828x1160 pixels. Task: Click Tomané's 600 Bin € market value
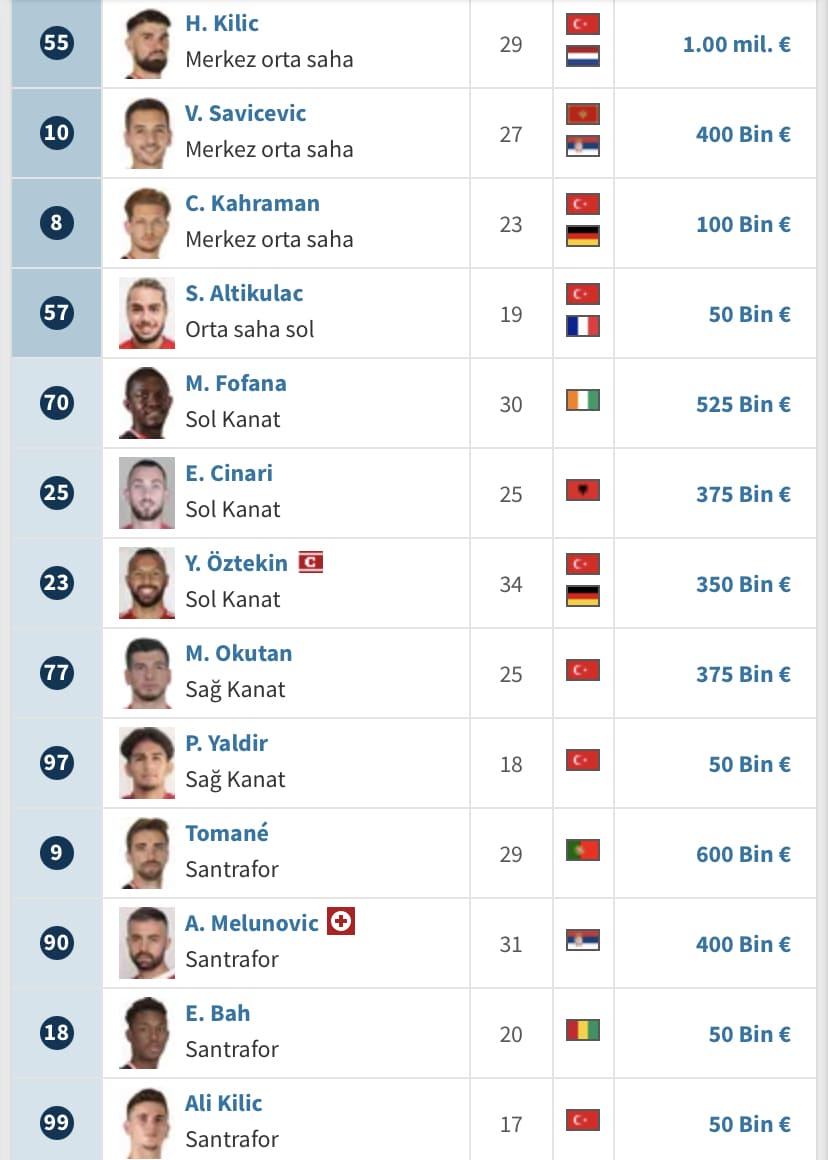pyautogui.click(x=743, y=854)
